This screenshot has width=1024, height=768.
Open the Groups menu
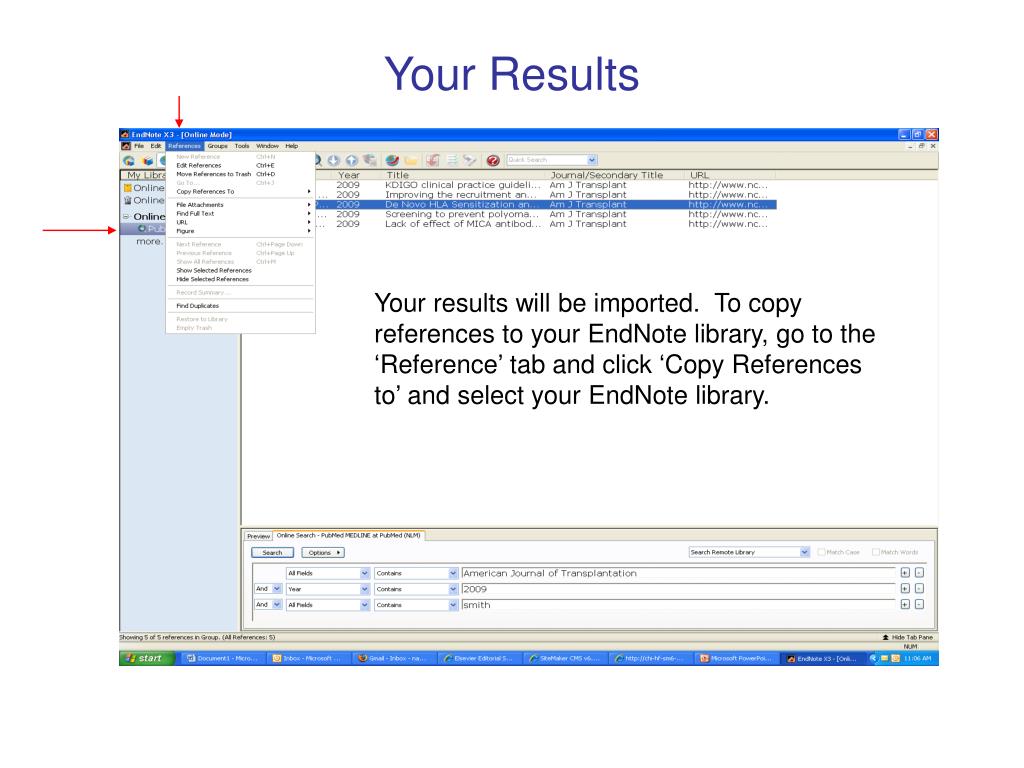point(217,146)
